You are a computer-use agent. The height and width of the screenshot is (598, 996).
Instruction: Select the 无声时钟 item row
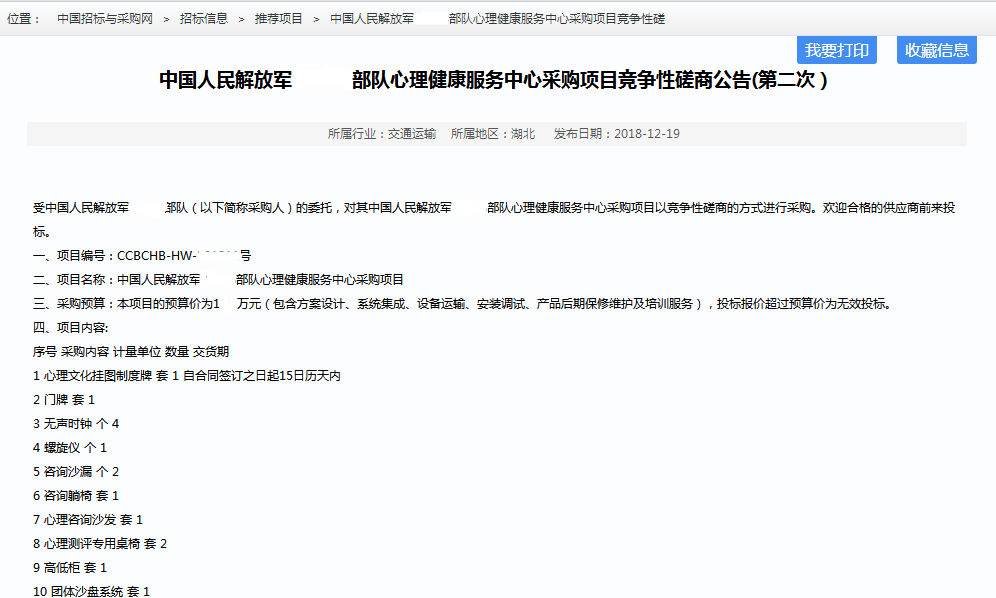pyautogui.click(x=76, y=424)
